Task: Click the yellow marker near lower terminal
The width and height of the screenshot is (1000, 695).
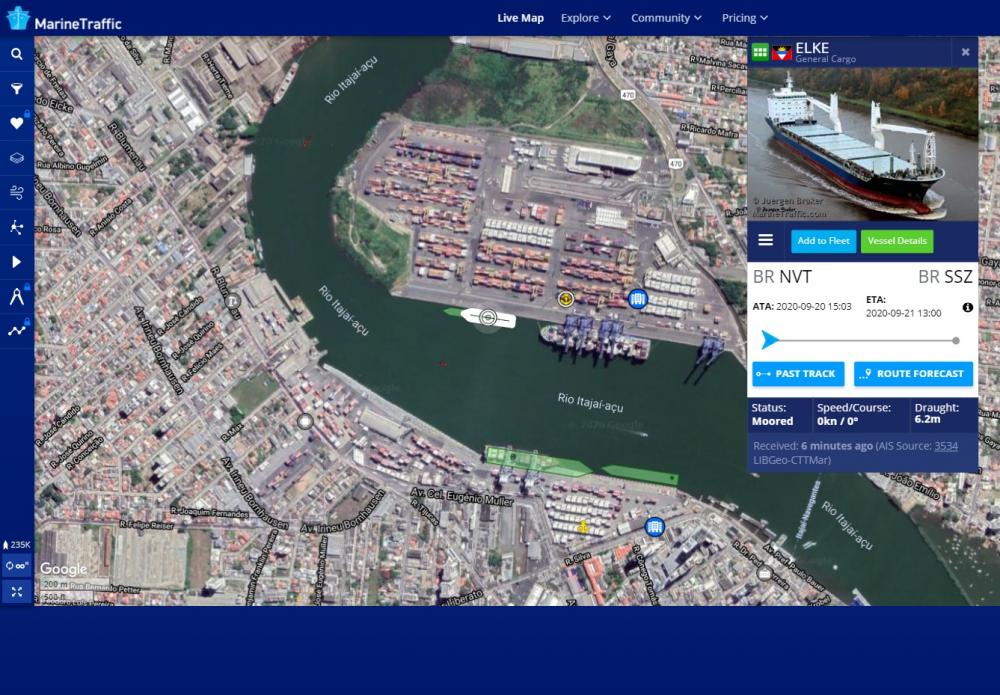Action: click(583, 526)
